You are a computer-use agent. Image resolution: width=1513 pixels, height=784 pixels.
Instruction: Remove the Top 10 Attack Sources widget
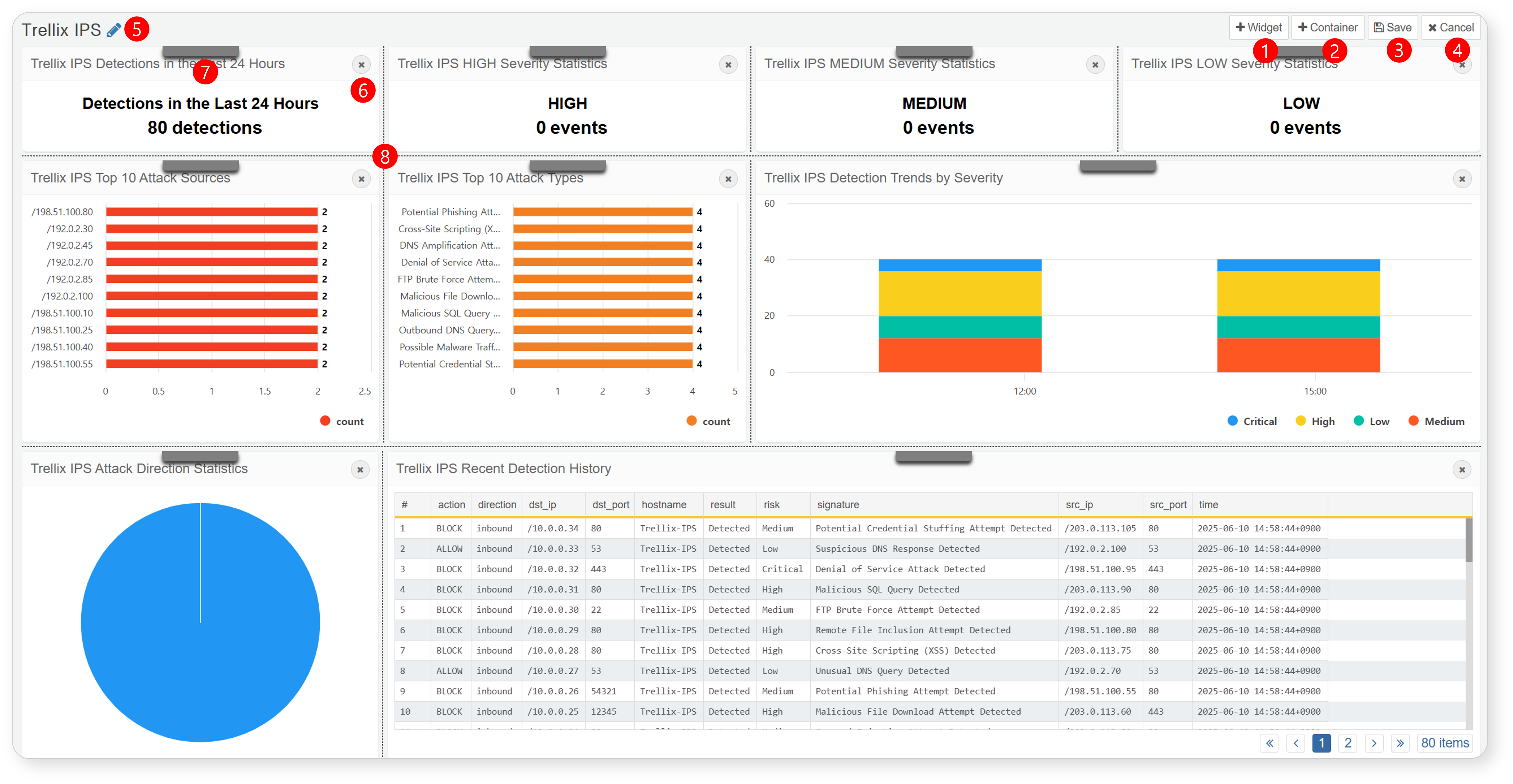coord(361,179)
